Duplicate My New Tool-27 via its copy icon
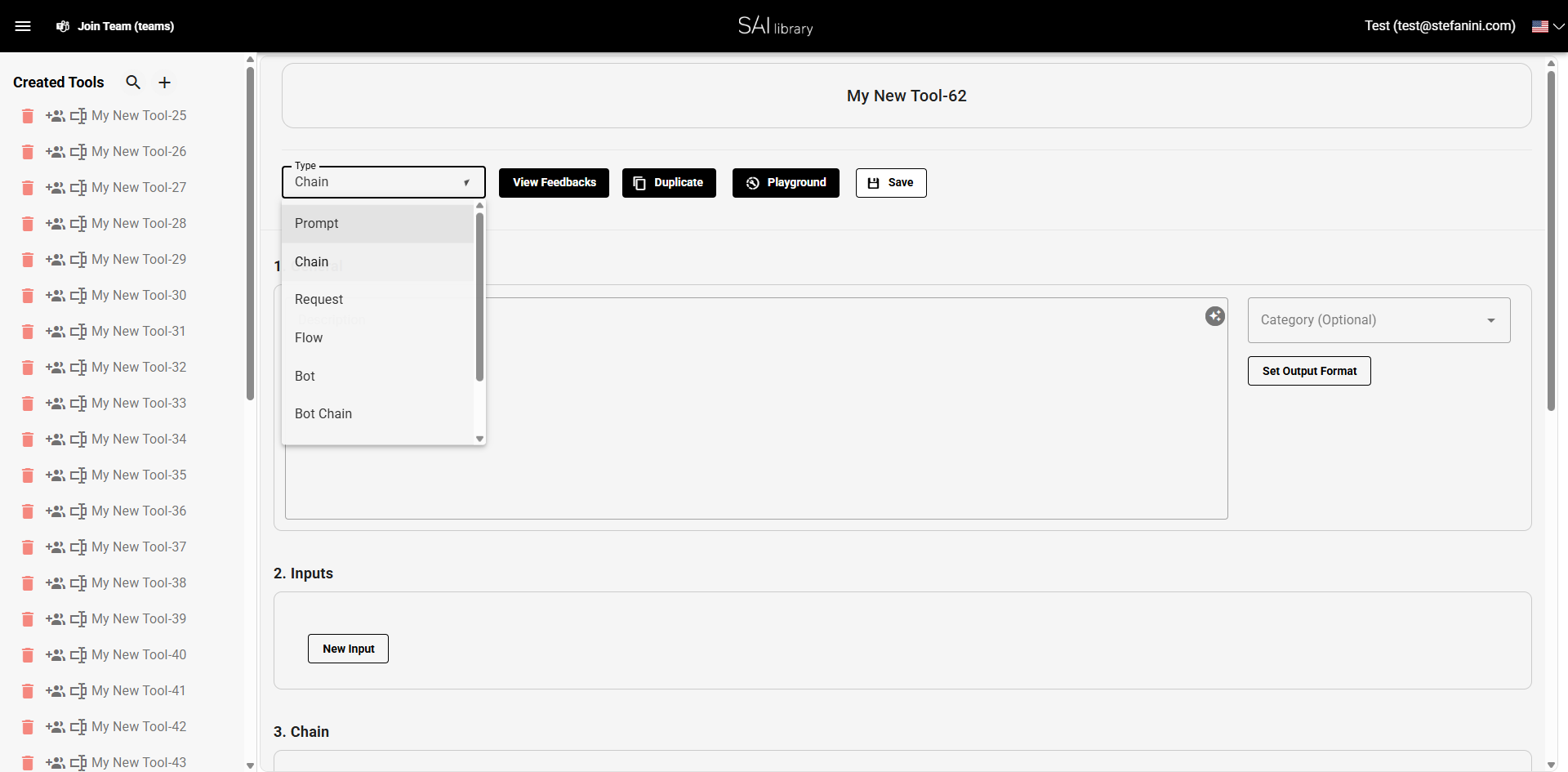 tap(78, 188)
